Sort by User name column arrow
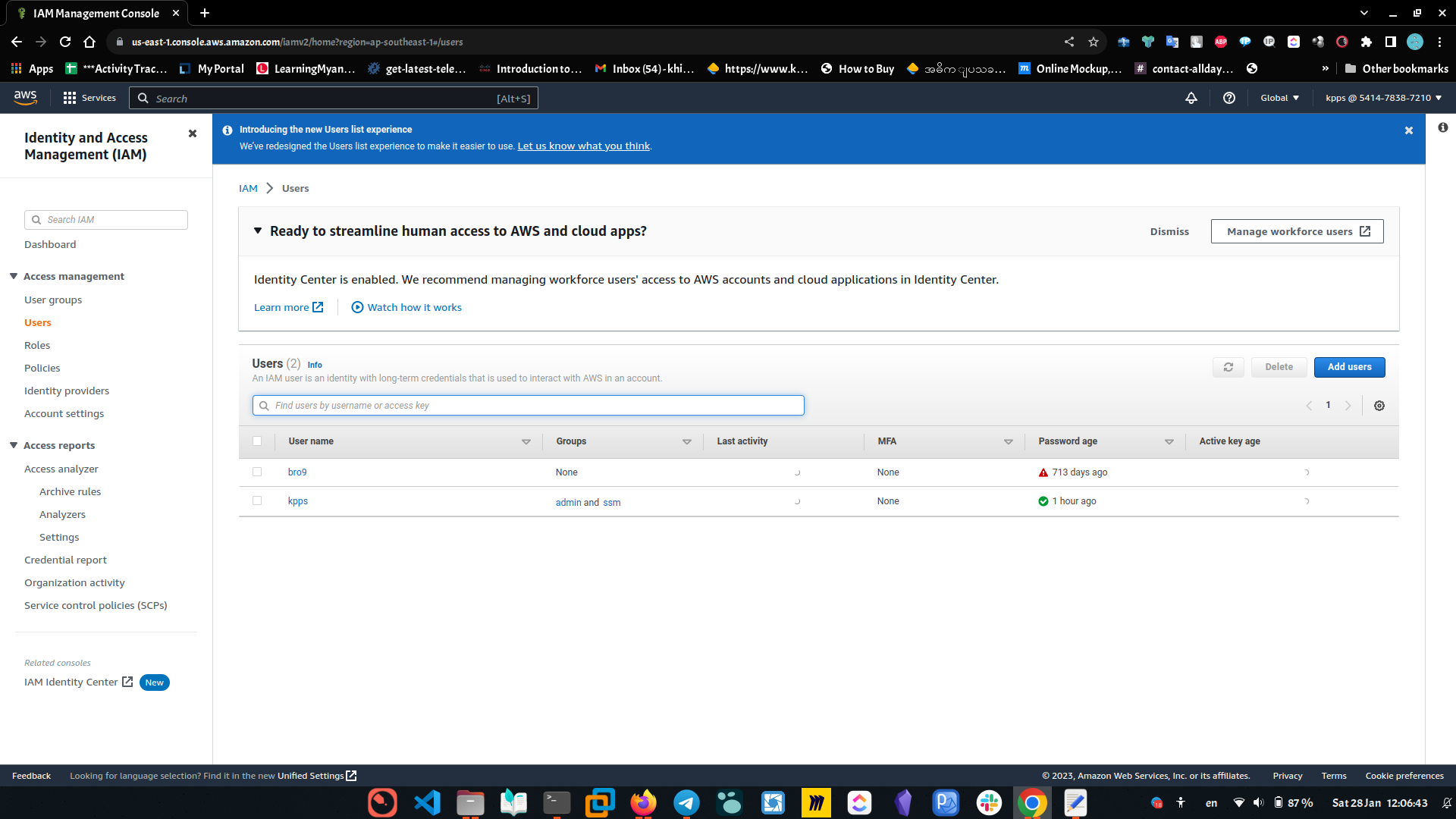 526,441
